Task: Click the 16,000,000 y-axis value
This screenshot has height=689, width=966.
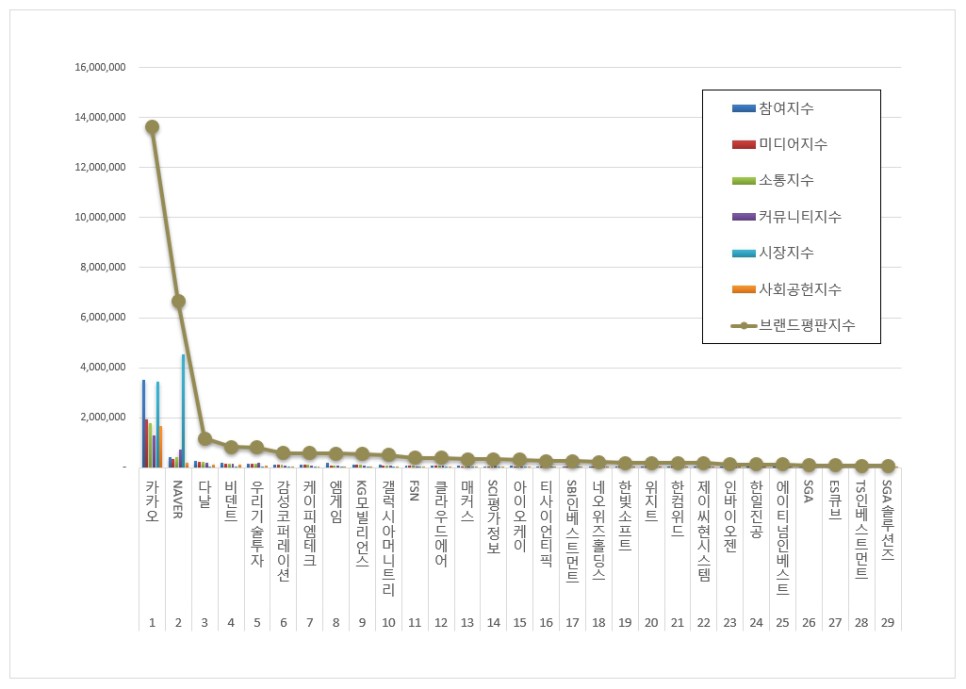Action: 100,67
